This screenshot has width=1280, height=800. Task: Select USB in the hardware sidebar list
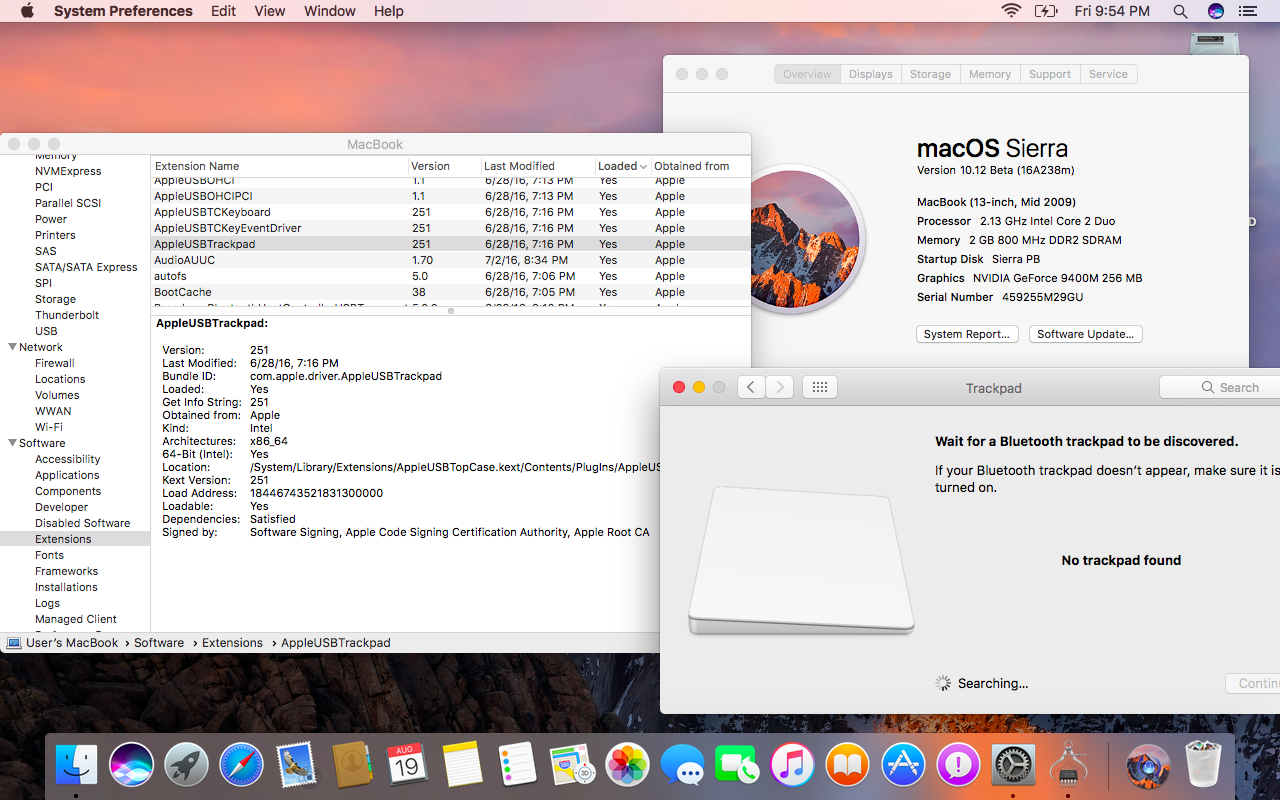(46, 331)
